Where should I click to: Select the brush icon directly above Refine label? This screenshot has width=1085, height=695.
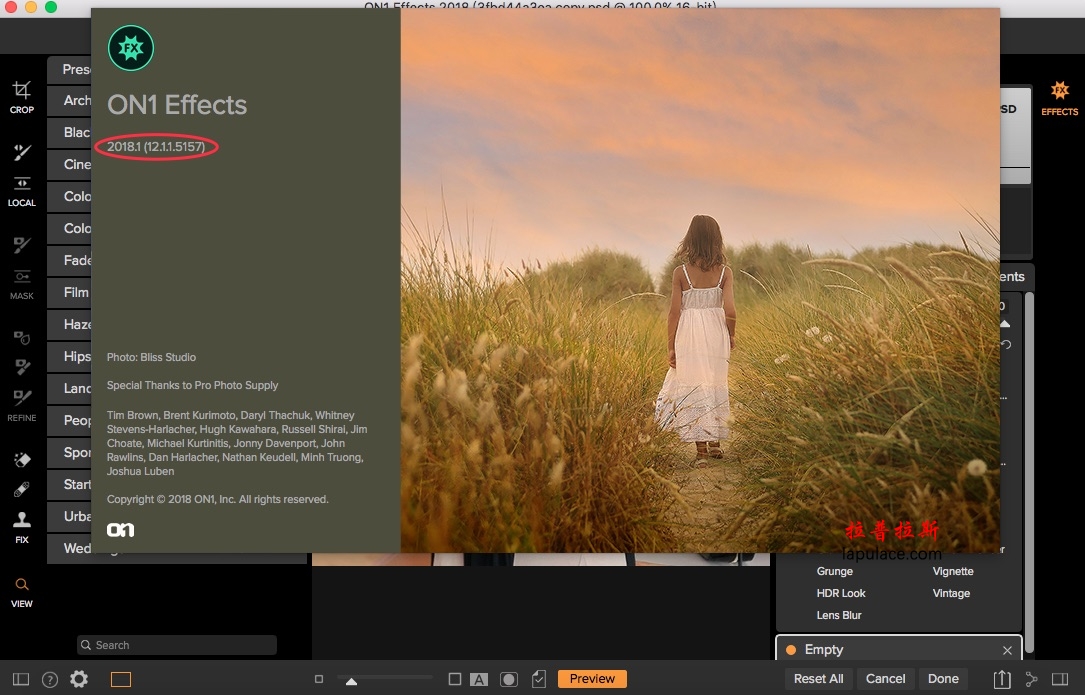point(21,397)
